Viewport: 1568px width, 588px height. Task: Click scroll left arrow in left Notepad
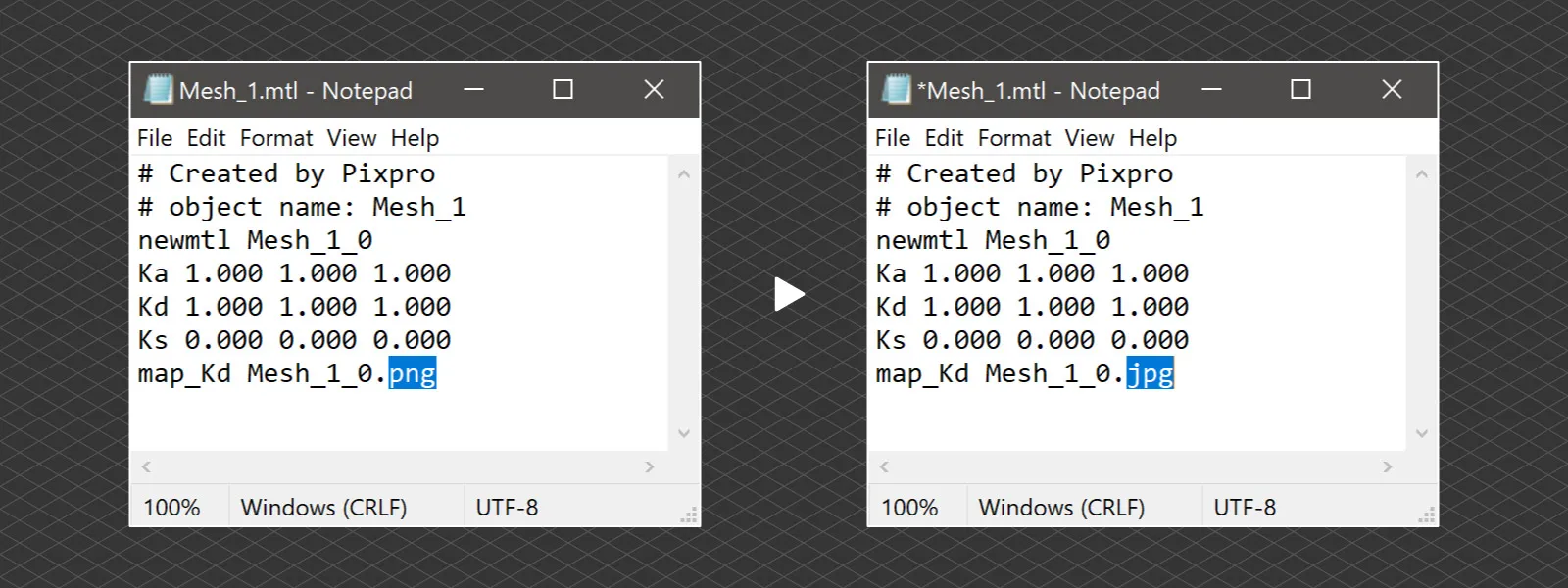[146, 467]
